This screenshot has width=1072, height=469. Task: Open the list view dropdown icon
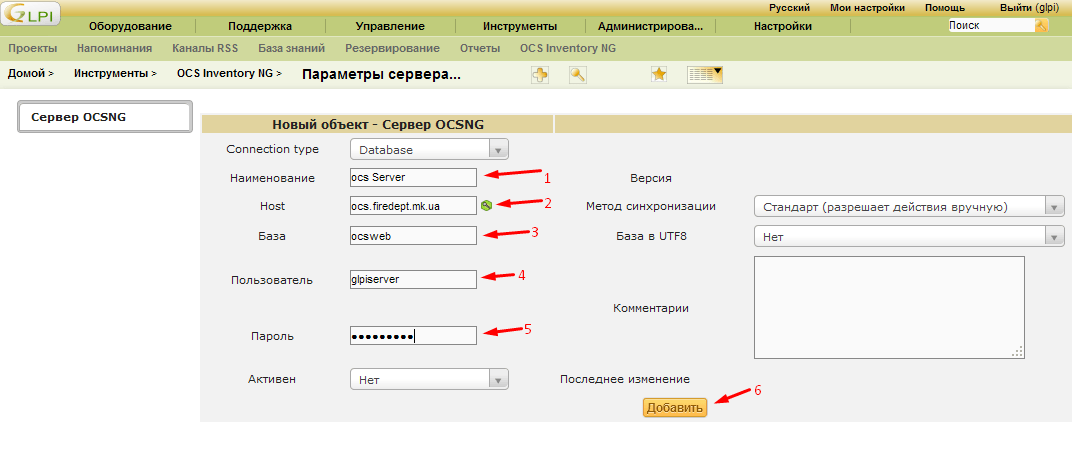tap(705, 75)
